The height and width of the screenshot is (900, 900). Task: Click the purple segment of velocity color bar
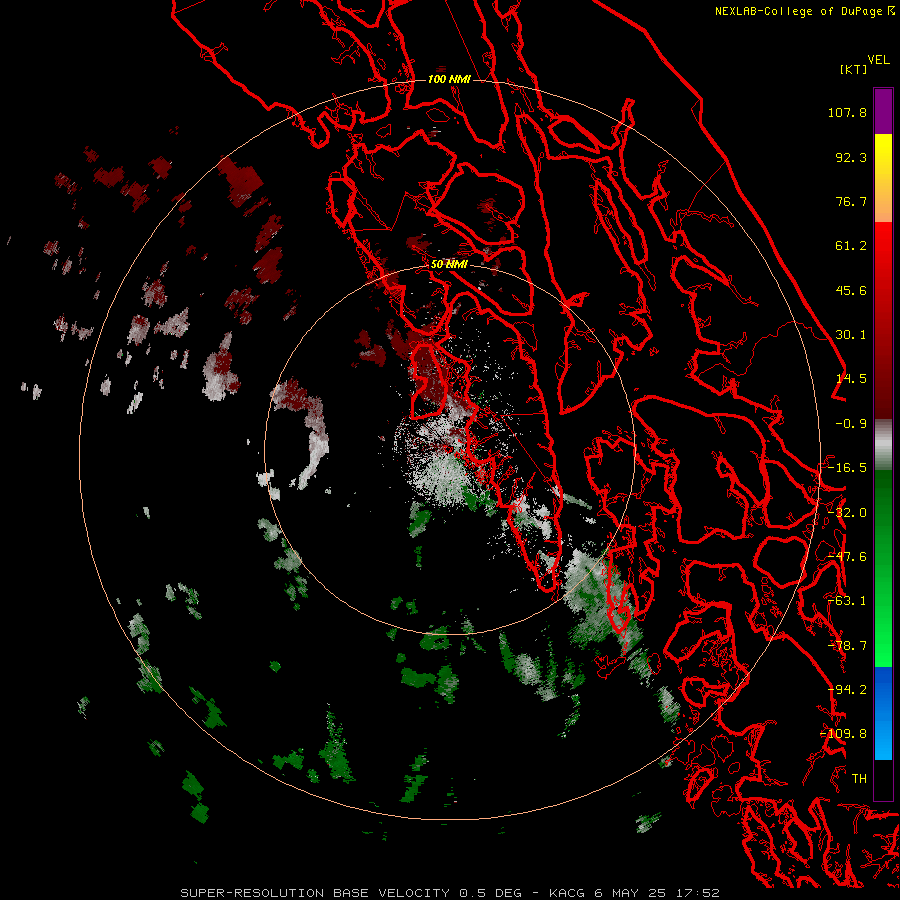tap(883, 111)
